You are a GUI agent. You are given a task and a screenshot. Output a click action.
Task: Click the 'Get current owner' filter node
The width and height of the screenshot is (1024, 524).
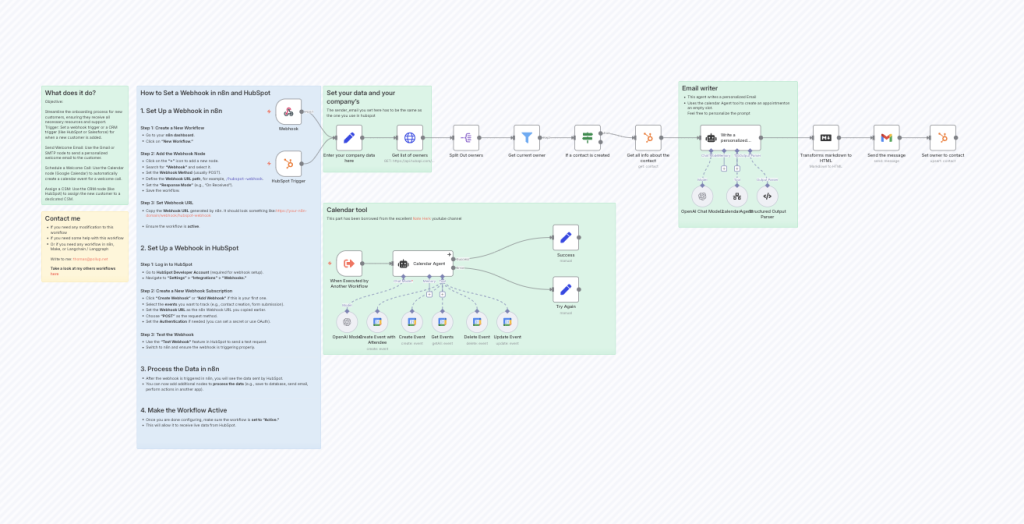click(527, 138)
